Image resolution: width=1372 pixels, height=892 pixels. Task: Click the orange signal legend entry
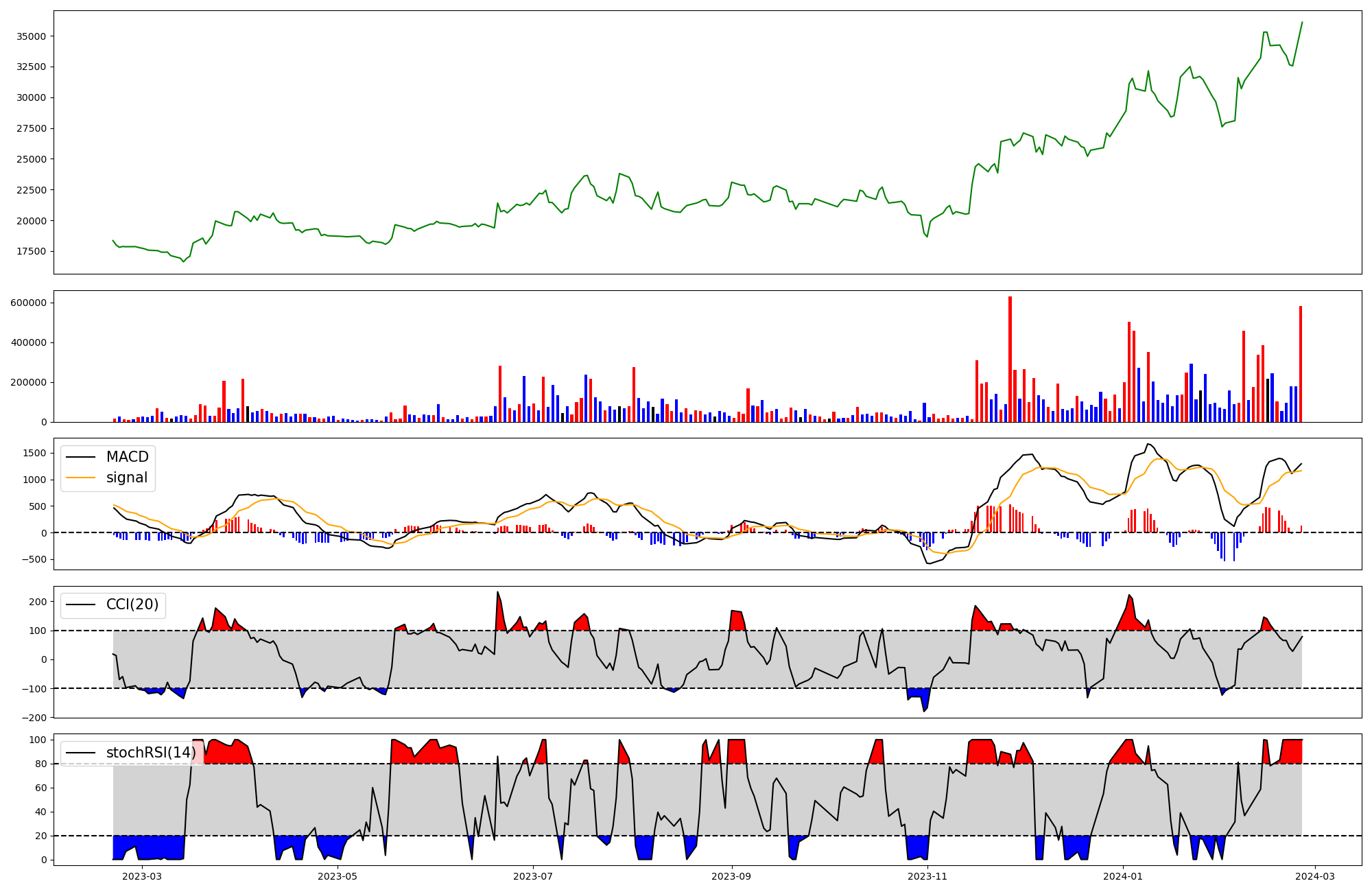126,478
